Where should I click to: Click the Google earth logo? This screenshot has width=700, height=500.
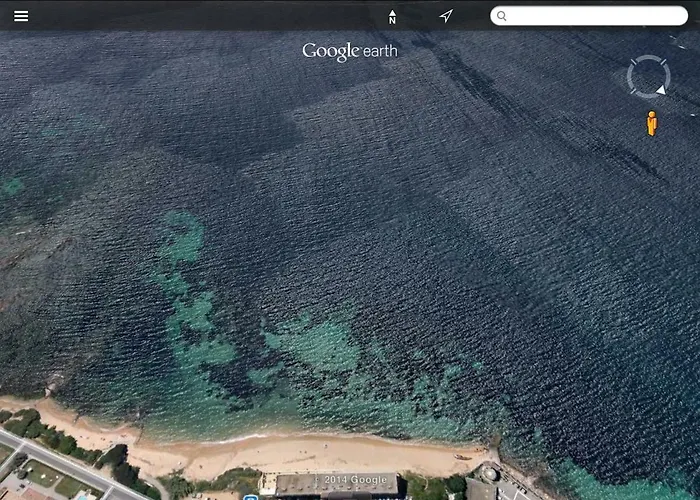pos(350,52)
